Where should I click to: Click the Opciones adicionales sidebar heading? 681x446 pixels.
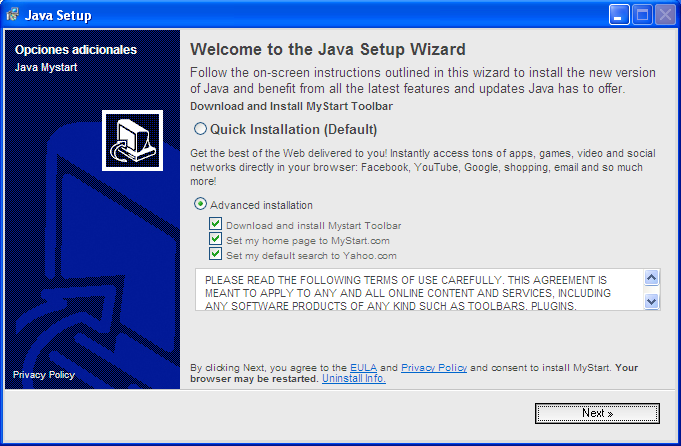[76, 50]
